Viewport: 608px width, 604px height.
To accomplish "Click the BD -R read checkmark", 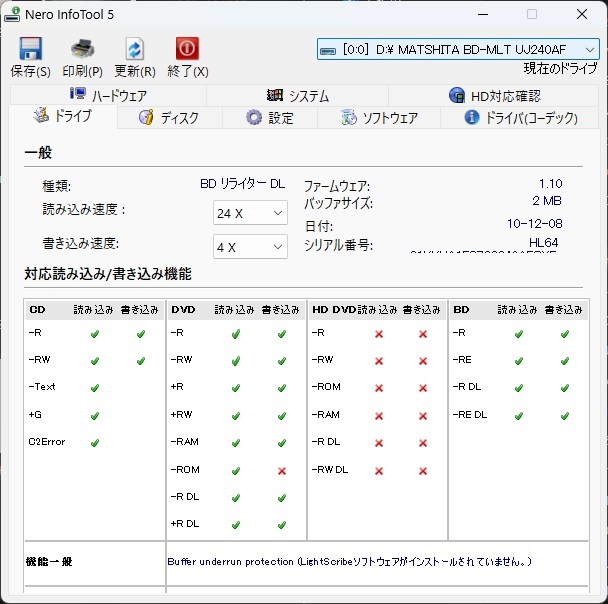I will (519, 334).
